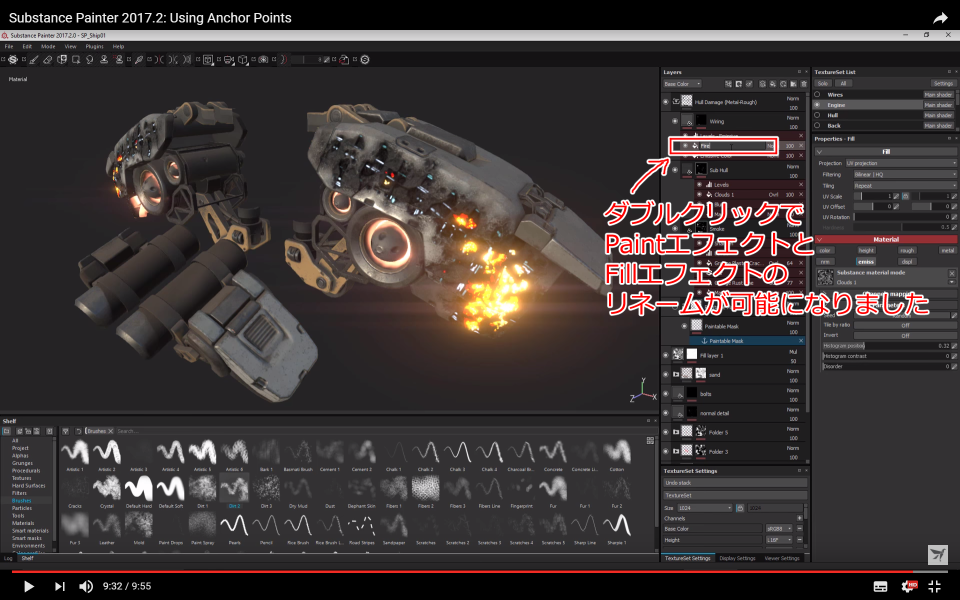
Task: Select the Eraser tool
Action: tap(48, 59)
